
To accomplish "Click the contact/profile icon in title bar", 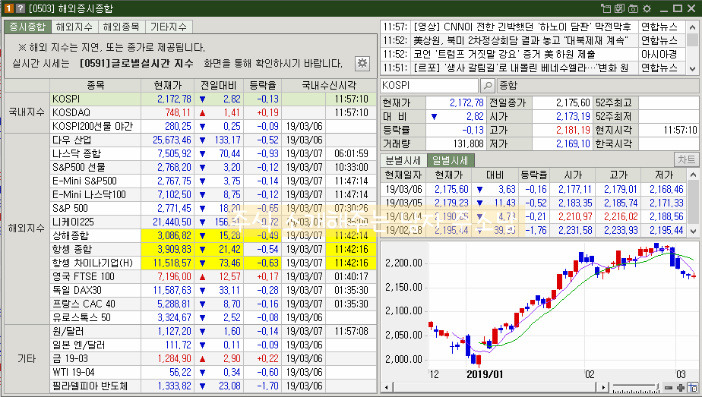I will pos(620,9).
